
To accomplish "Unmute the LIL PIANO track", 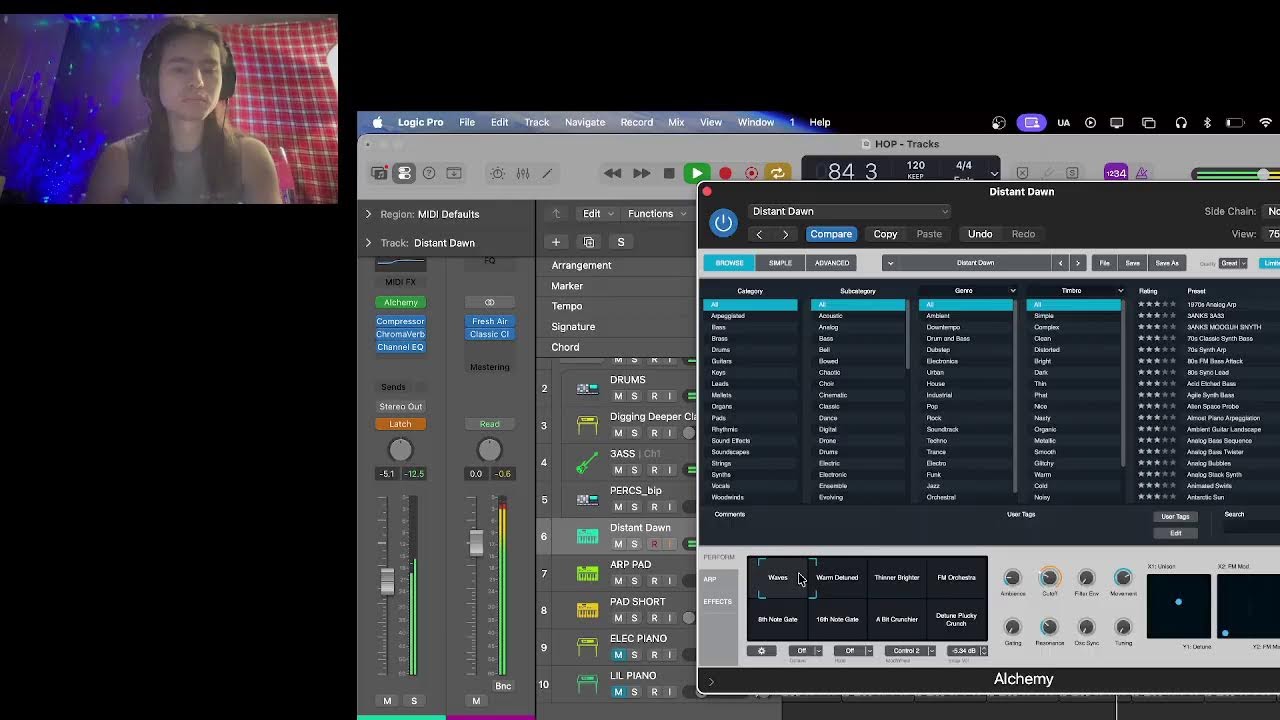I will (x=618, y=692).
